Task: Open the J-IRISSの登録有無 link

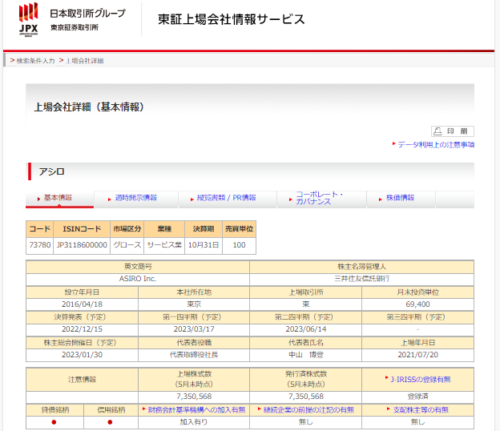Action: tap(420, 379)
